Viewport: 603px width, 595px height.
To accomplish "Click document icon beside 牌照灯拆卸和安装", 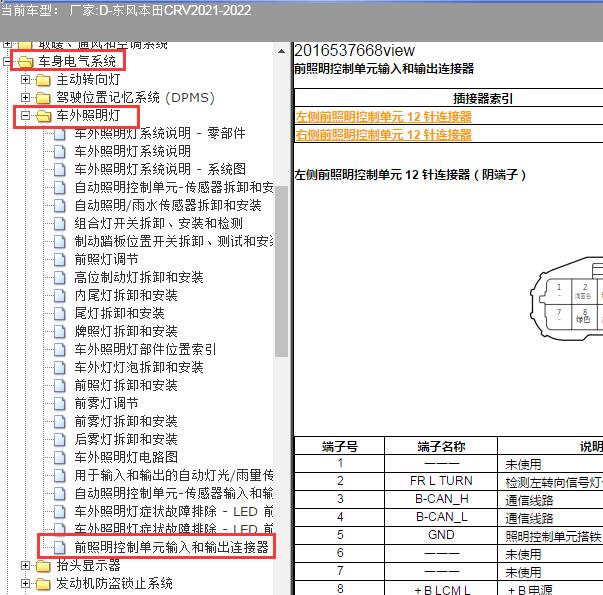I will [x=60, y=332].
